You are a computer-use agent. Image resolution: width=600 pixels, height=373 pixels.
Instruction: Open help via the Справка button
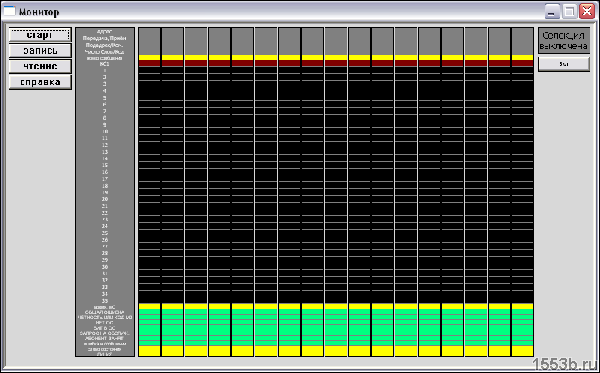point(40,82)
